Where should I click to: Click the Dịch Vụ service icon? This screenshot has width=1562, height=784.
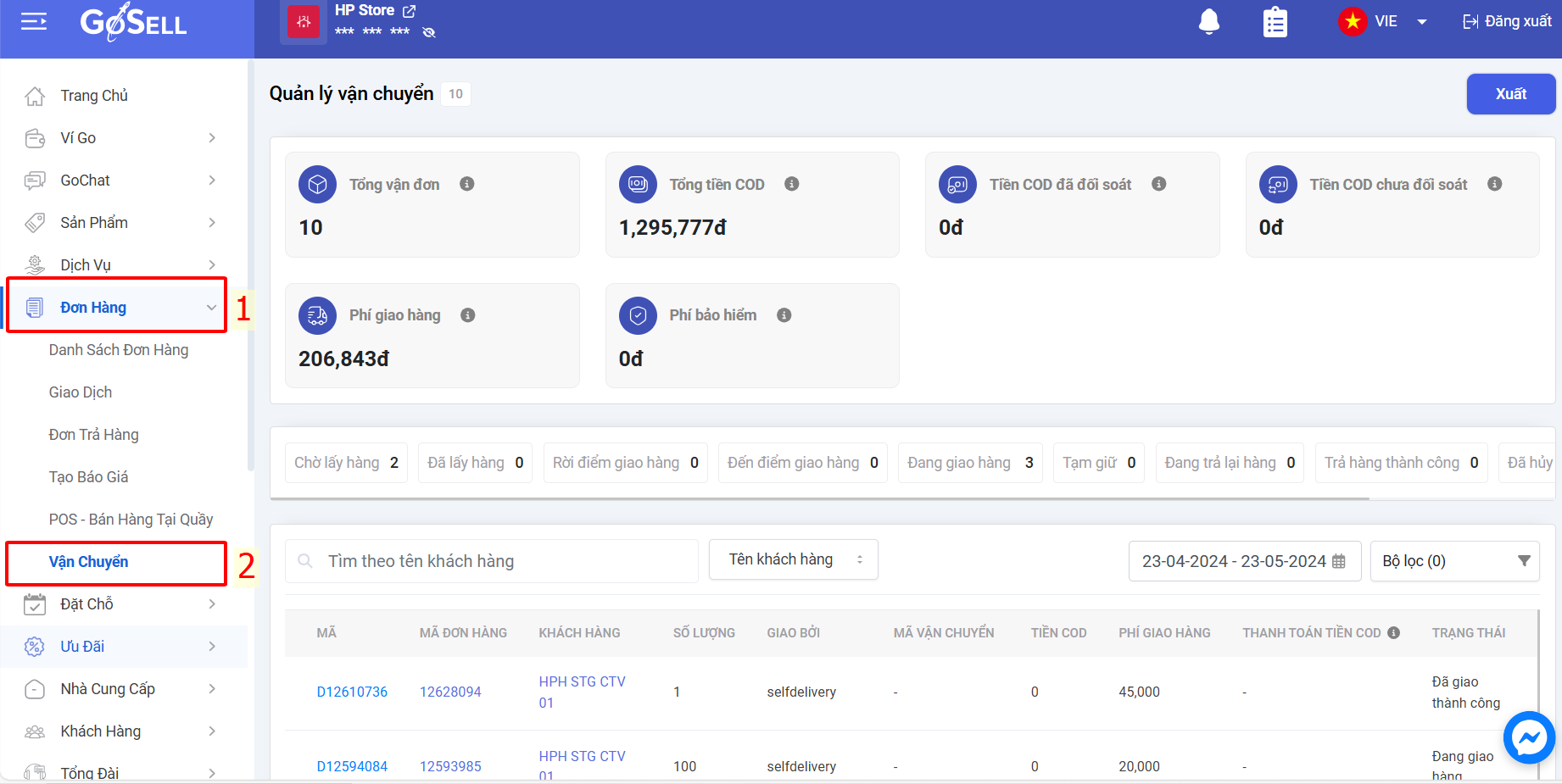click(x=35, y=265)
